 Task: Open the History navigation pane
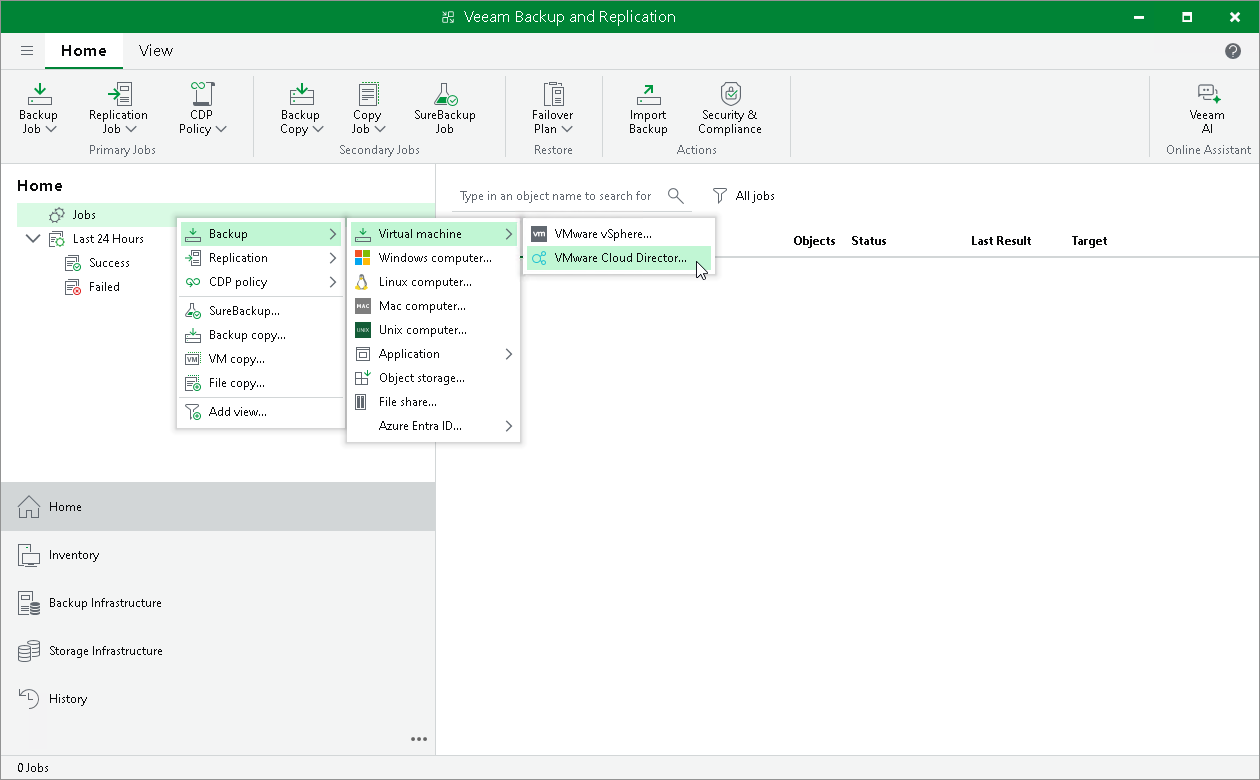click(218, 699)
